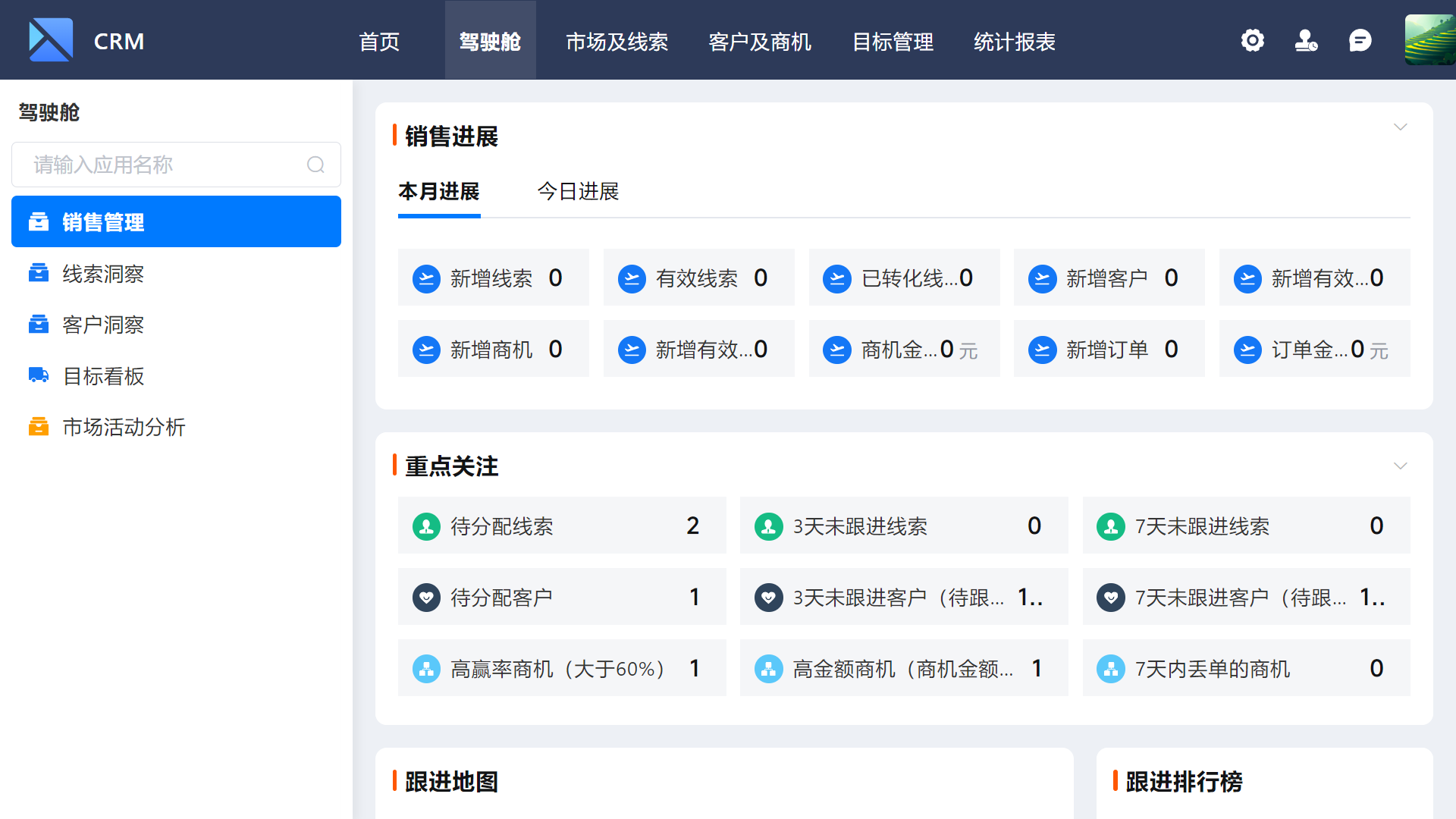This screenshot has width=1456, height=819.
Task: Switch to the 今日进展 tab
Action: 578,192
